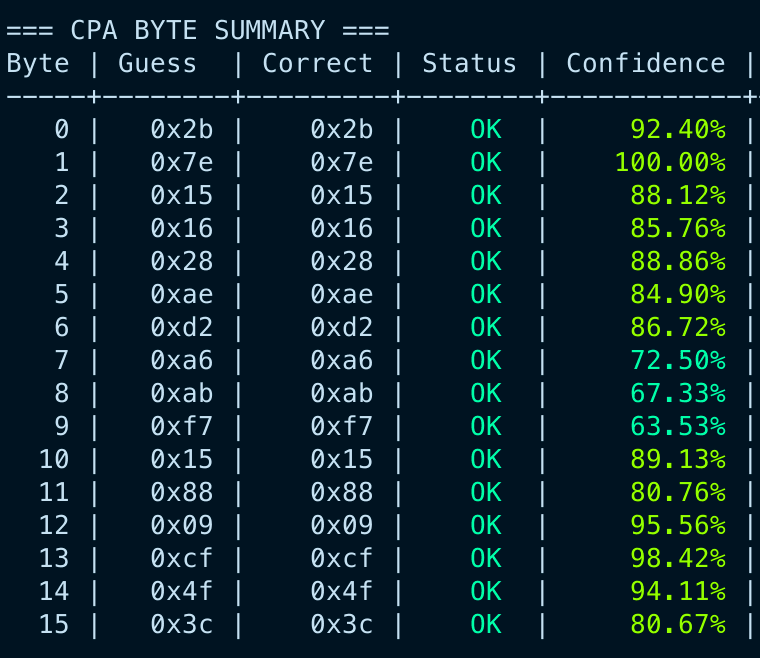Click guess 0xcf in byte 13 row
760x658 pixels.
coord(181,558)
